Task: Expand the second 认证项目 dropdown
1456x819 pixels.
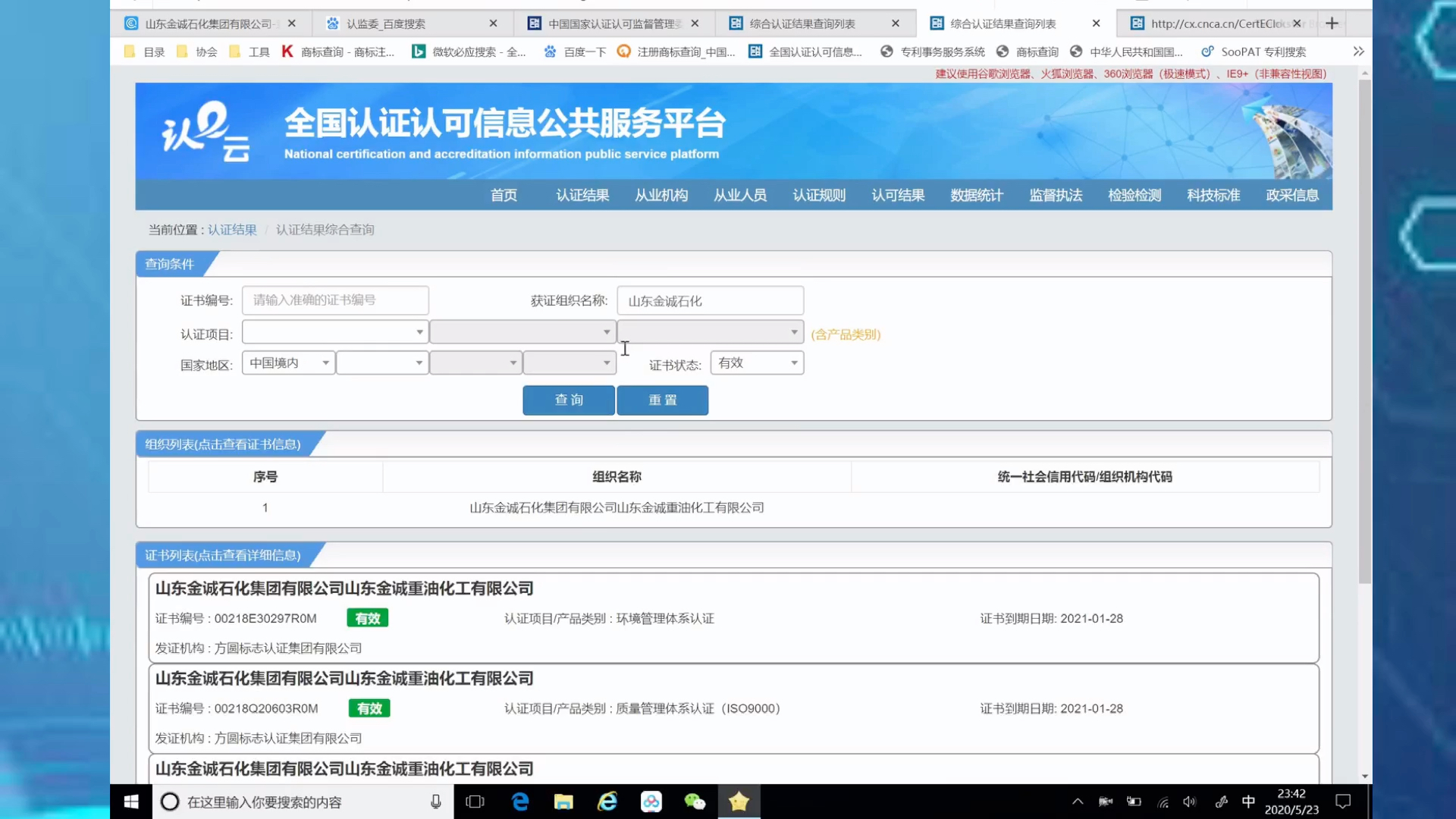Action: click(522, 331)
